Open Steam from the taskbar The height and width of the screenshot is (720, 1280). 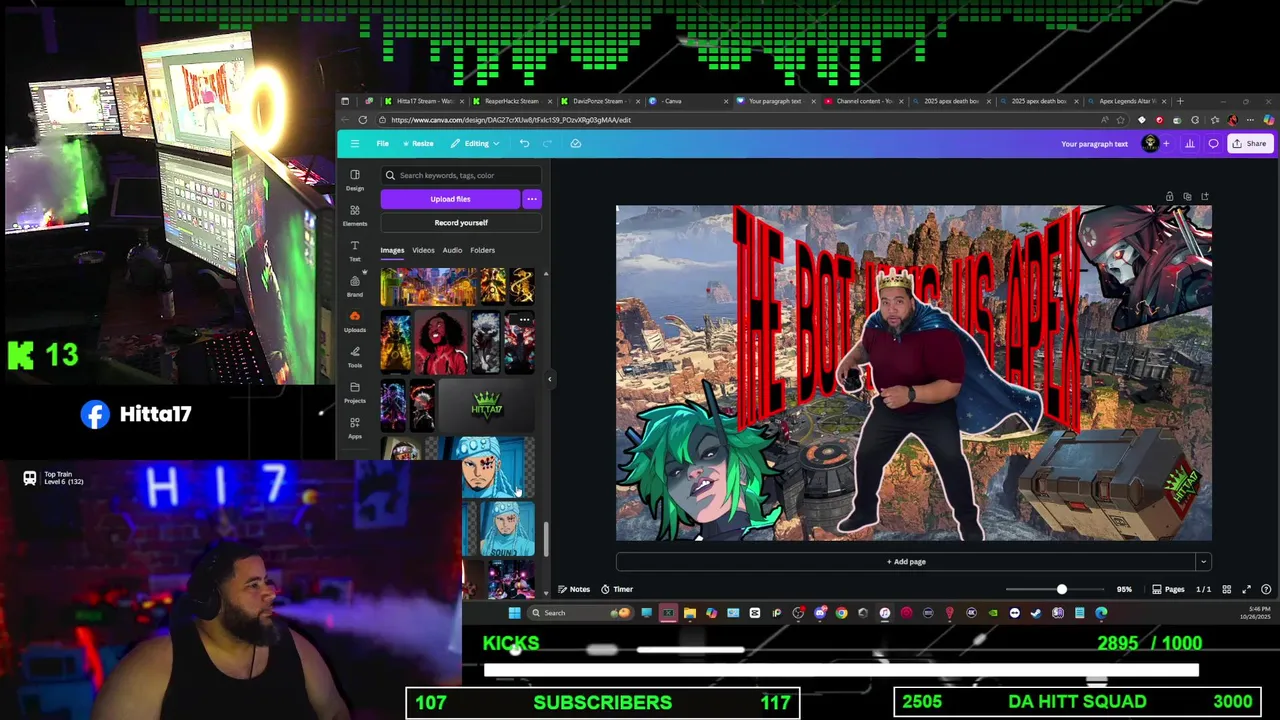coord(1036,613)
